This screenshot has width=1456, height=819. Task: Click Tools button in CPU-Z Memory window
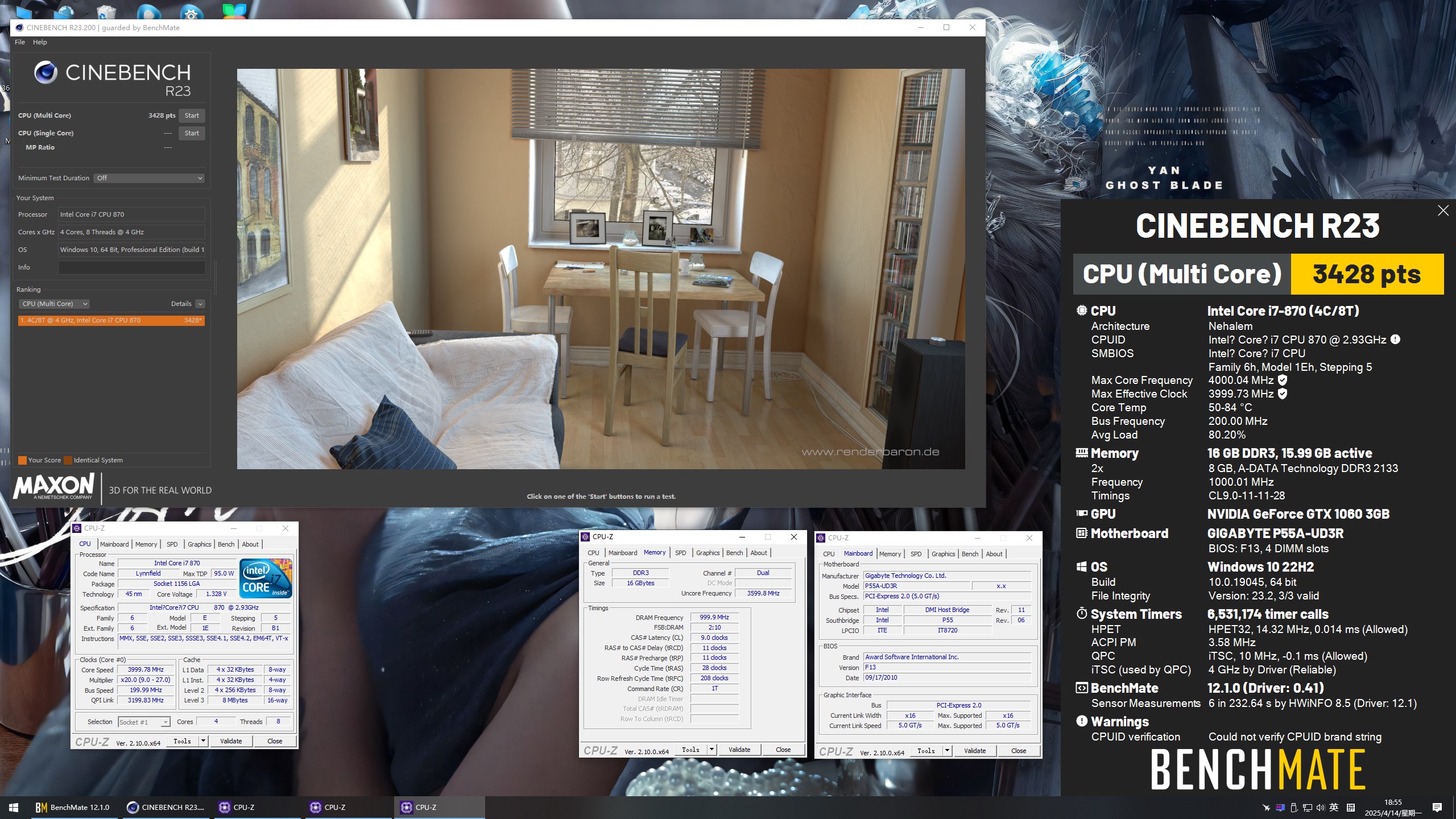690,750
